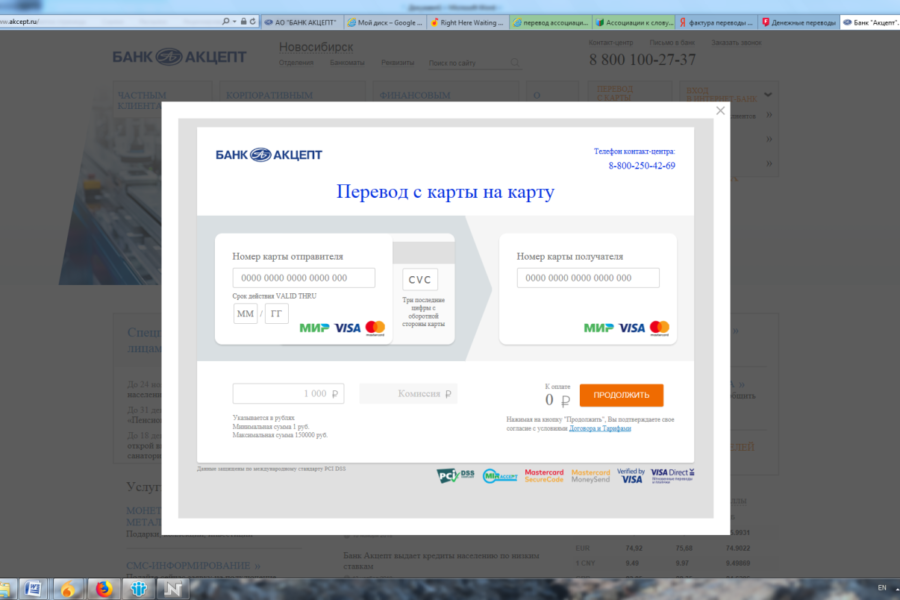Focus the expiry year ГГ field

point(277,314)
